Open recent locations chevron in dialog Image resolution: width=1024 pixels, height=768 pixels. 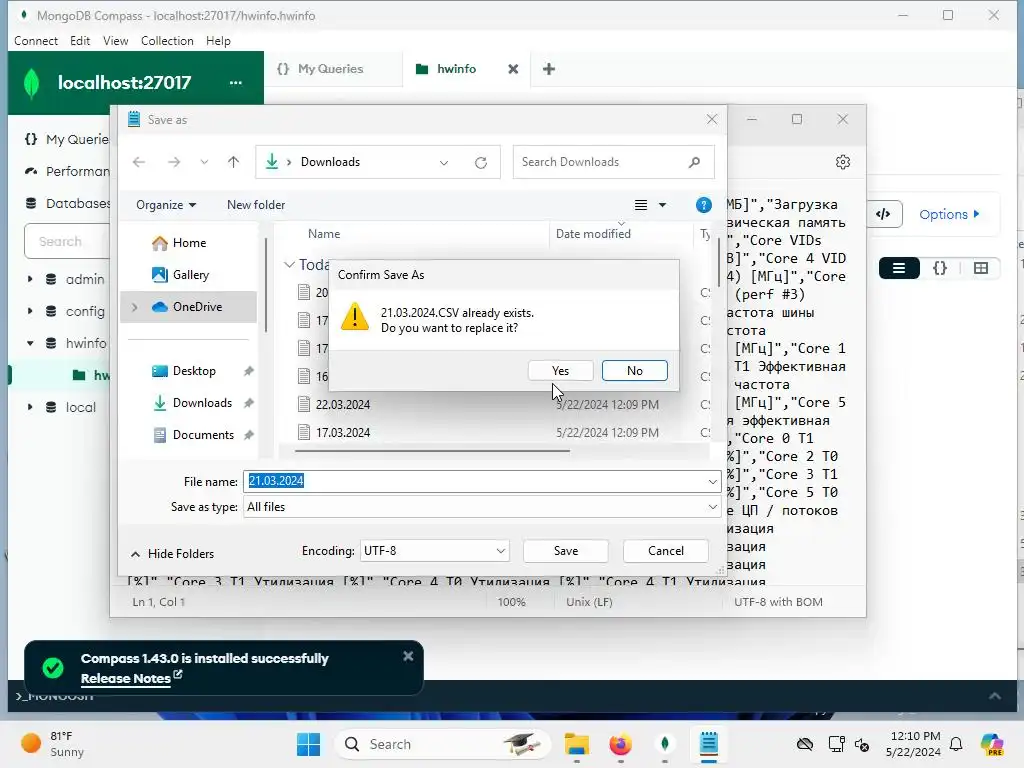pos(204,162)
